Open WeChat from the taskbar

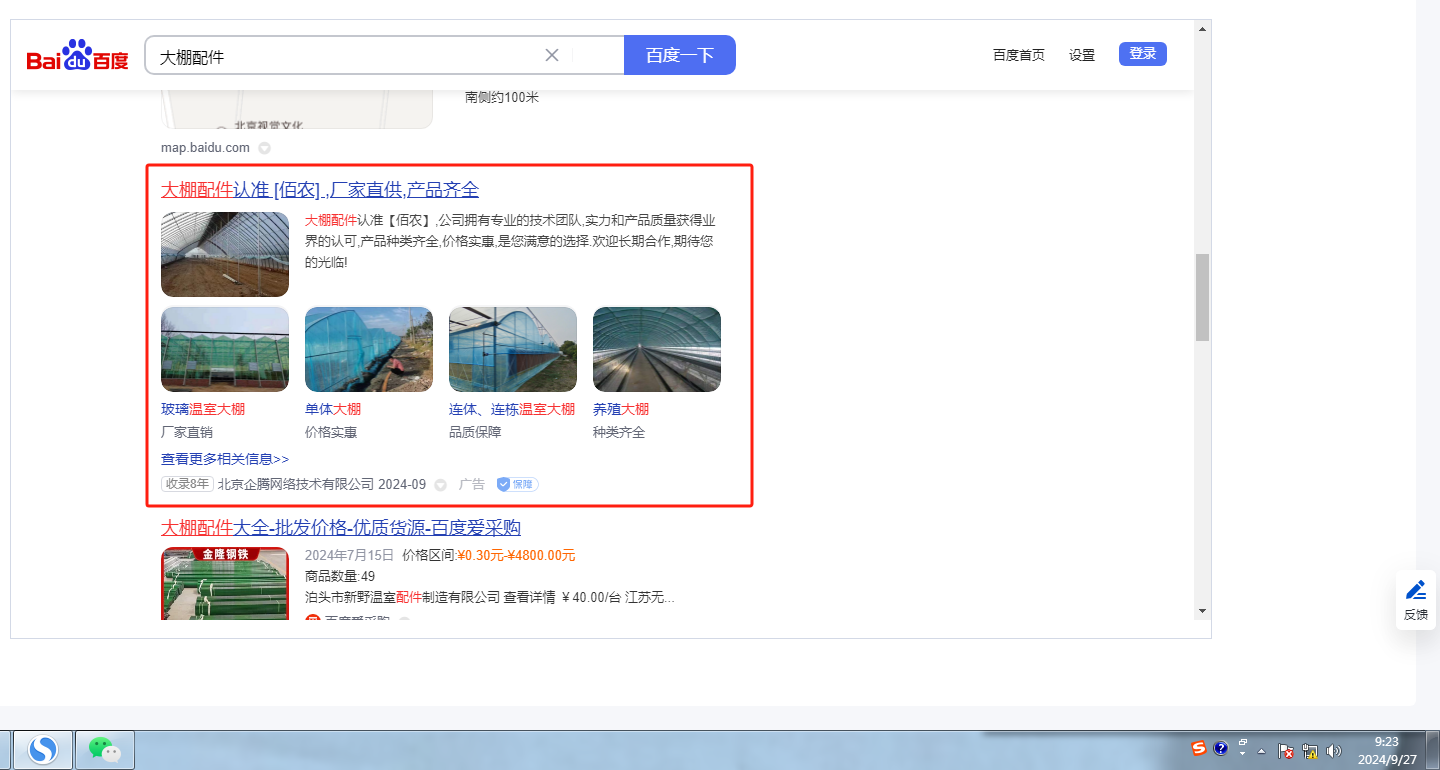[104, 749]
